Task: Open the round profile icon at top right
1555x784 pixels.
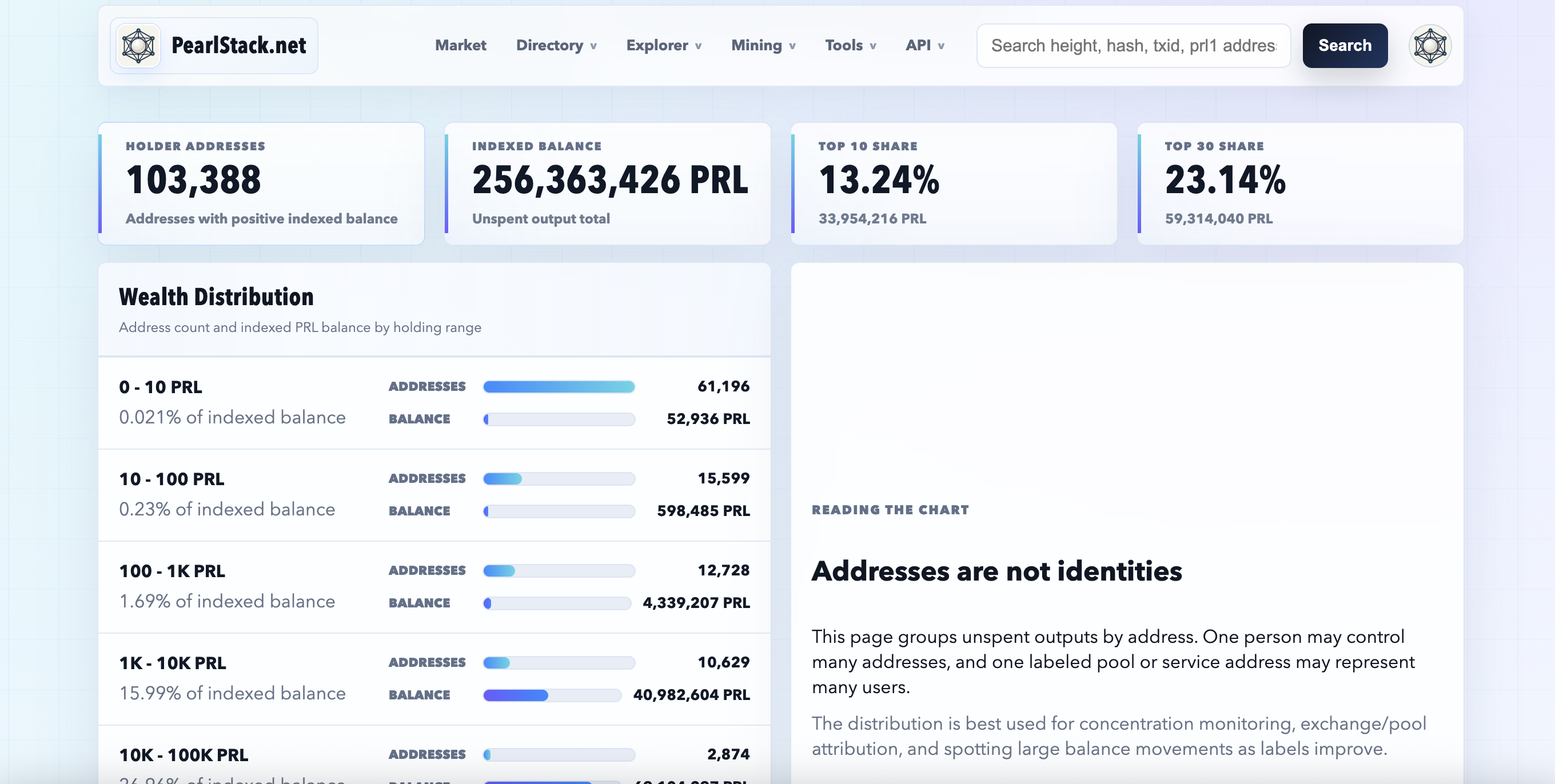Action: point(1429,45)
